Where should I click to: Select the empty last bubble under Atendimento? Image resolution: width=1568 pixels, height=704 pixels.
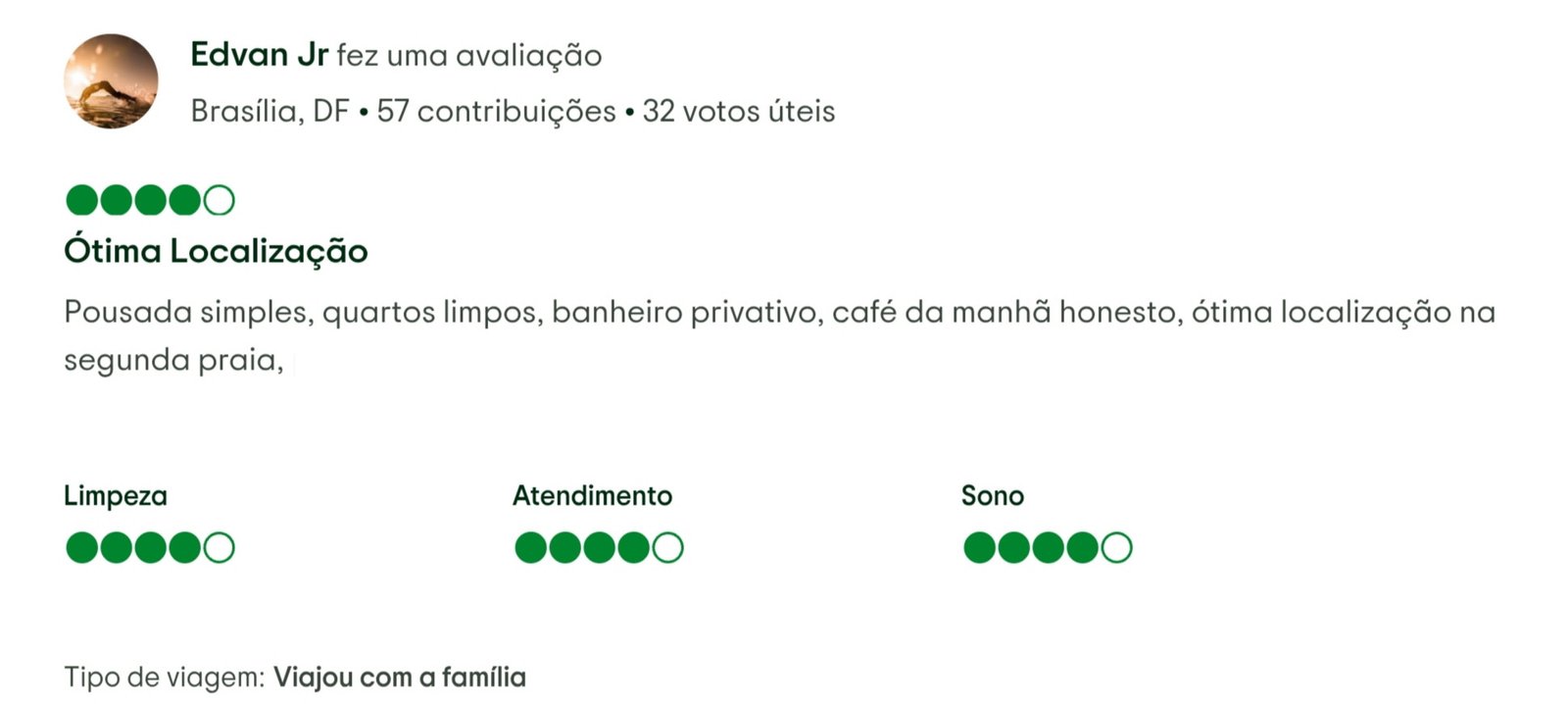coord(667,547)
